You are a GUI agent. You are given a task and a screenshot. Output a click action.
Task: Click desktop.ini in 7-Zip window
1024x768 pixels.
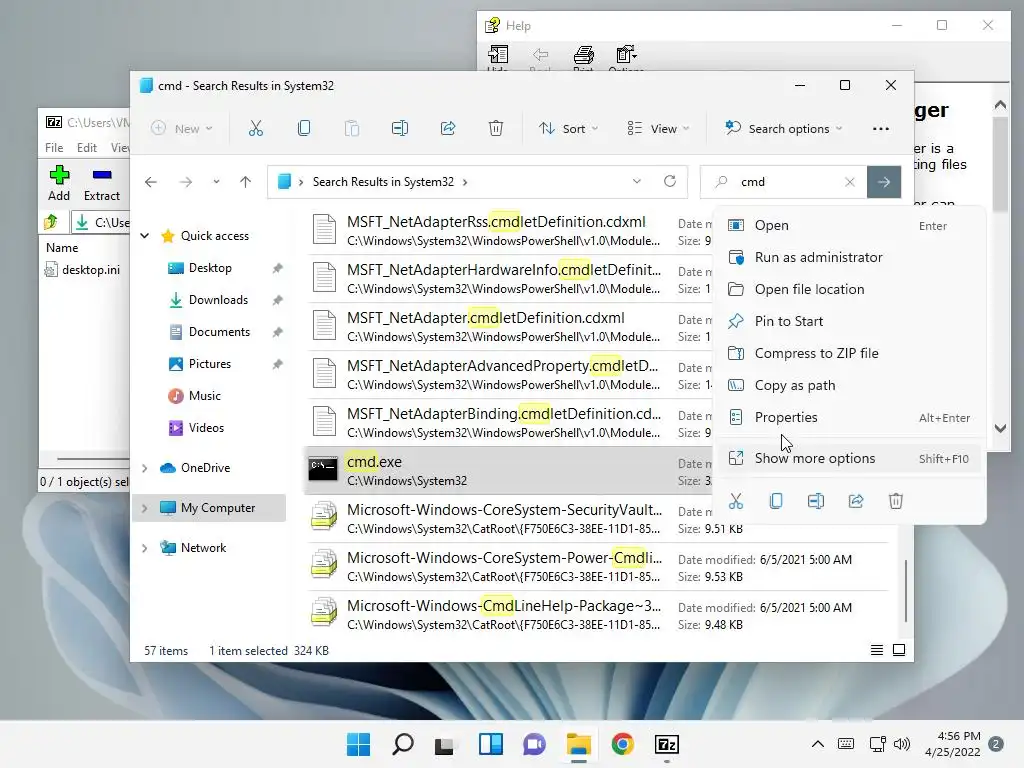coord(83,270)
